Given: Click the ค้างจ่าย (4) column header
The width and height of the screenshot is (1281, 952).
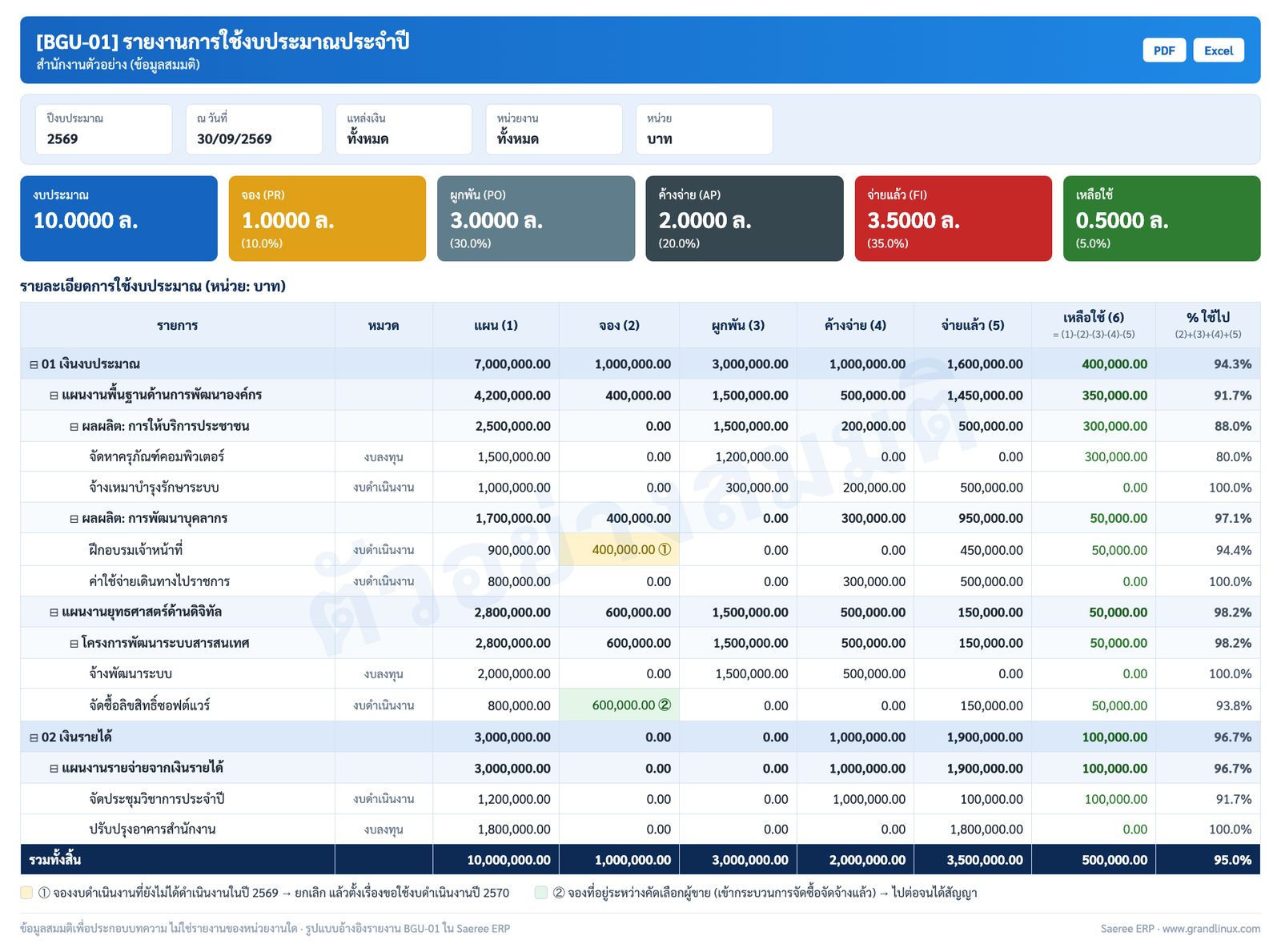Looking at the screenshot, I should click(x=855, y=325).
